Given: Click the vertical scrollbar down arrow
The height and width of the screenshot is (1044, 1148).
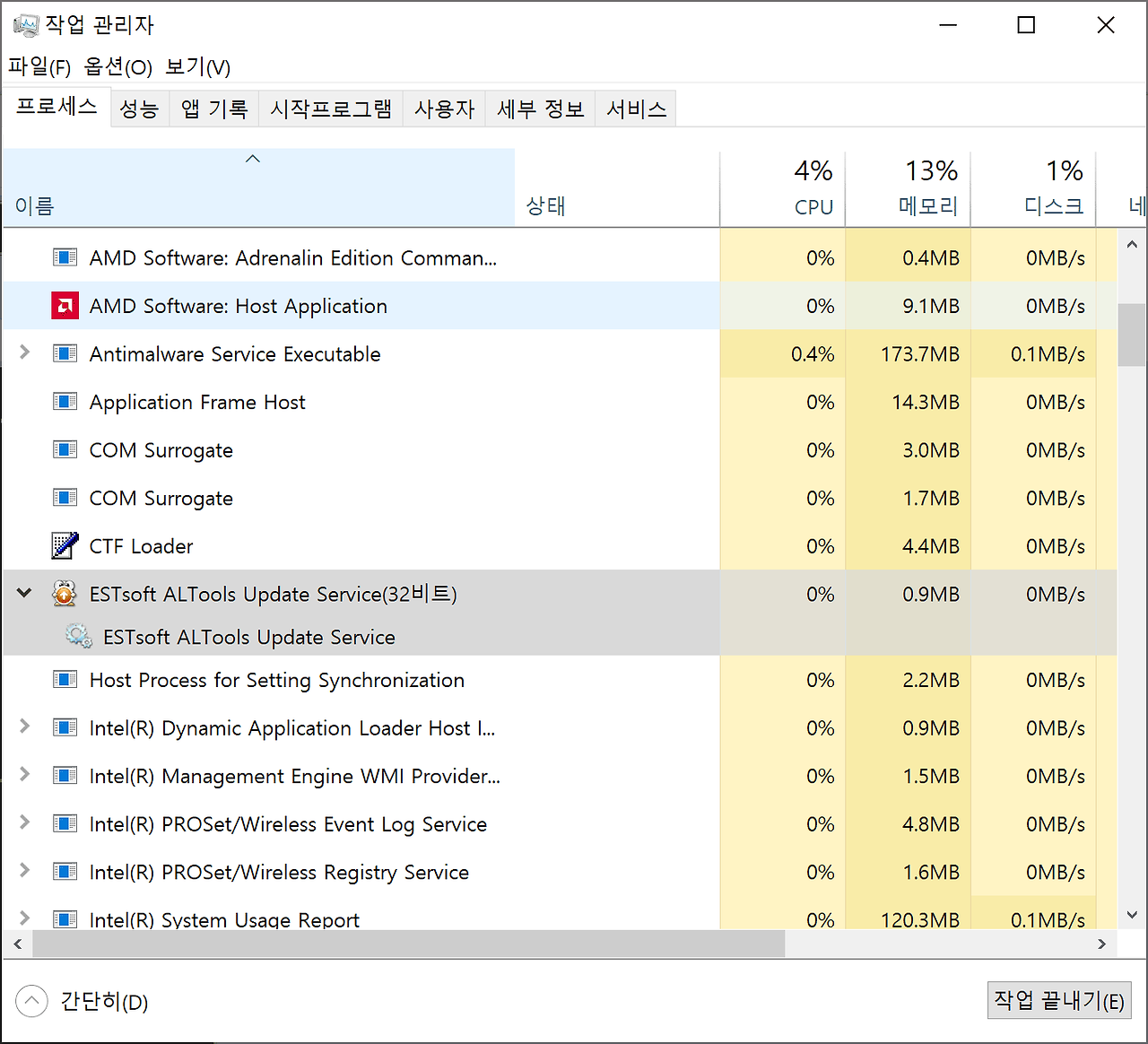Looking at the screenshot, I should tap(1132, 915).
